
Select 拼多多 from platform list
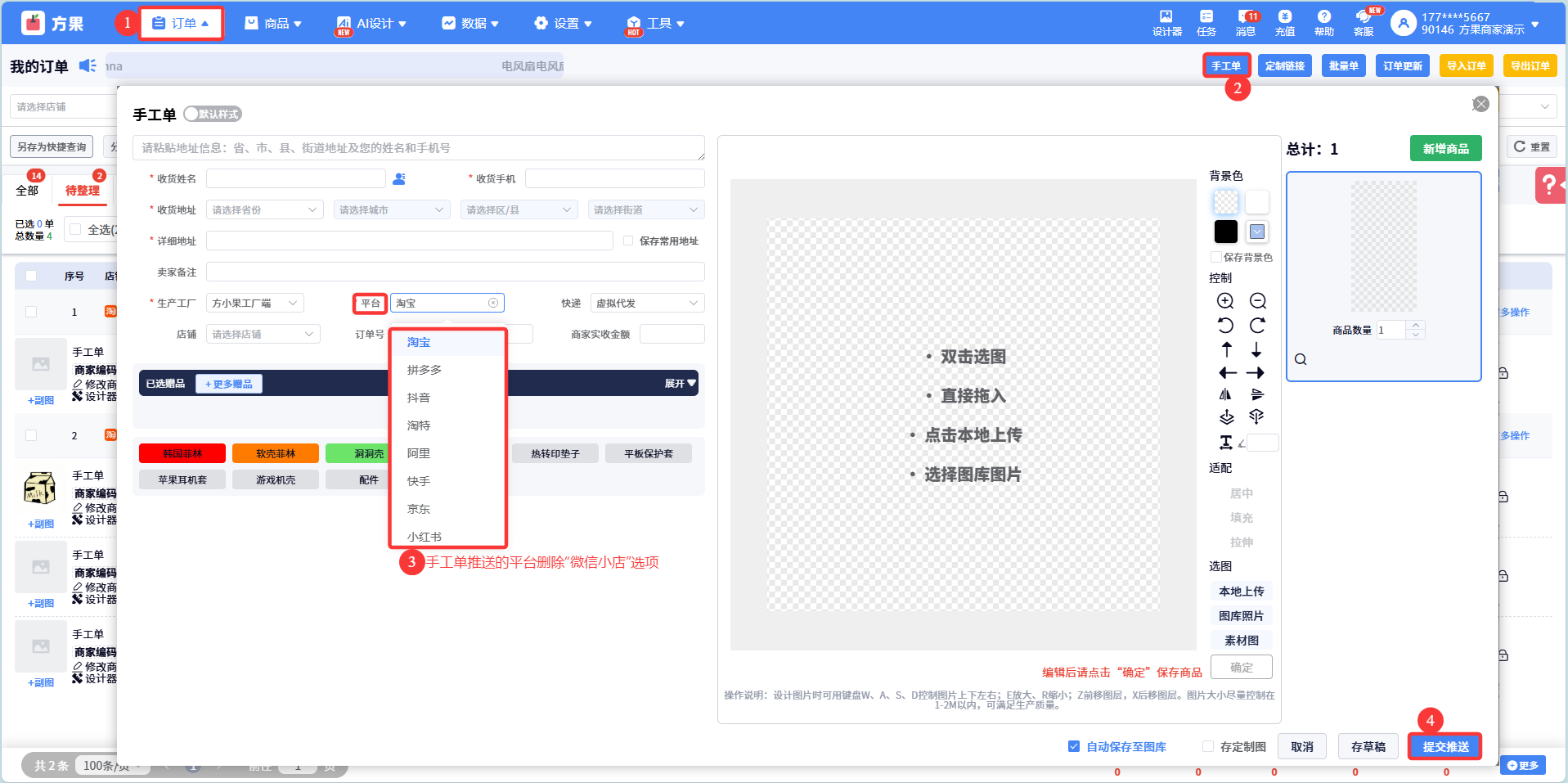pyautogui.click(x=425, y=370)
